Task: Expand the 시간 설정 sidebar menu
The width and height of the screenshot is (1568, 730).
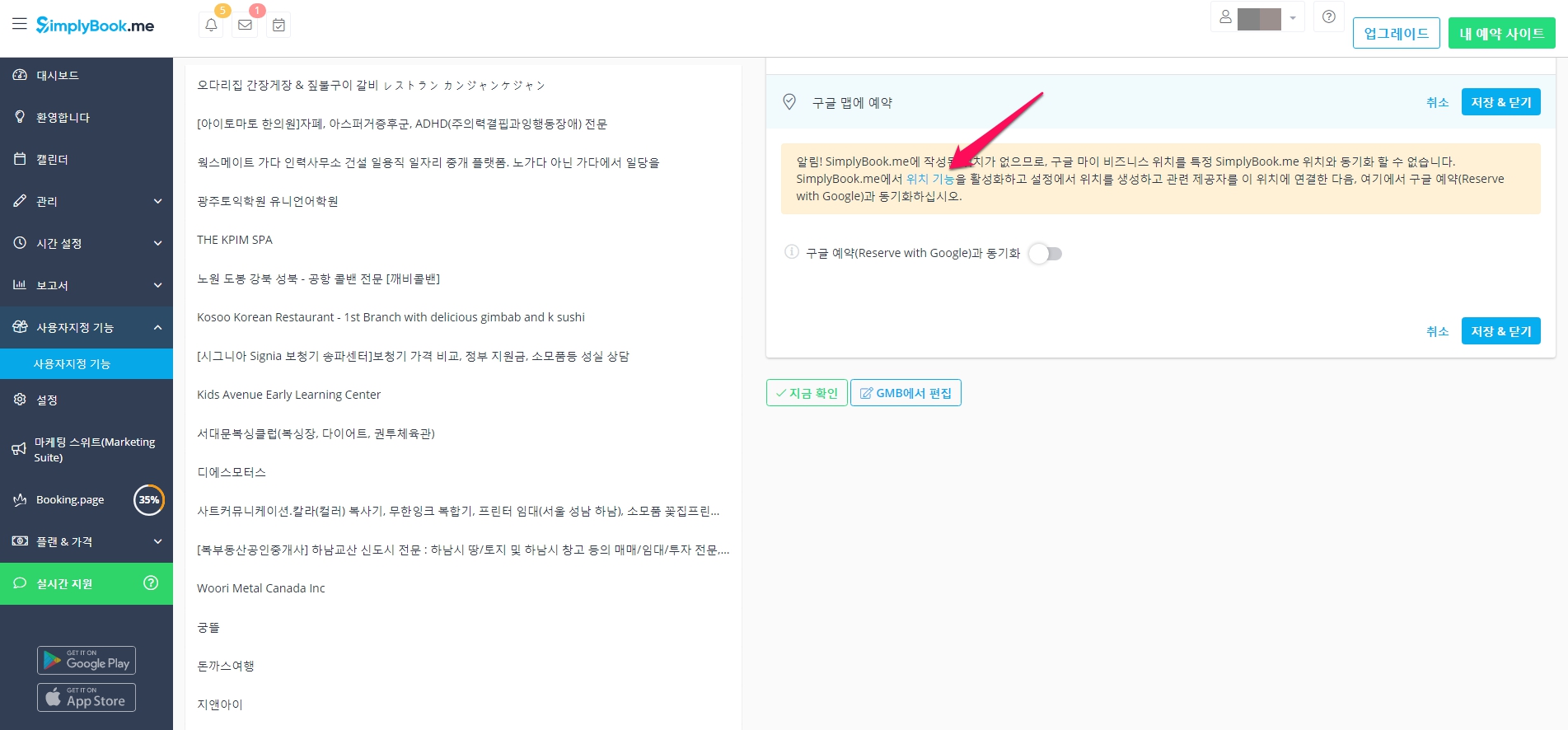Action: (87, 243)
